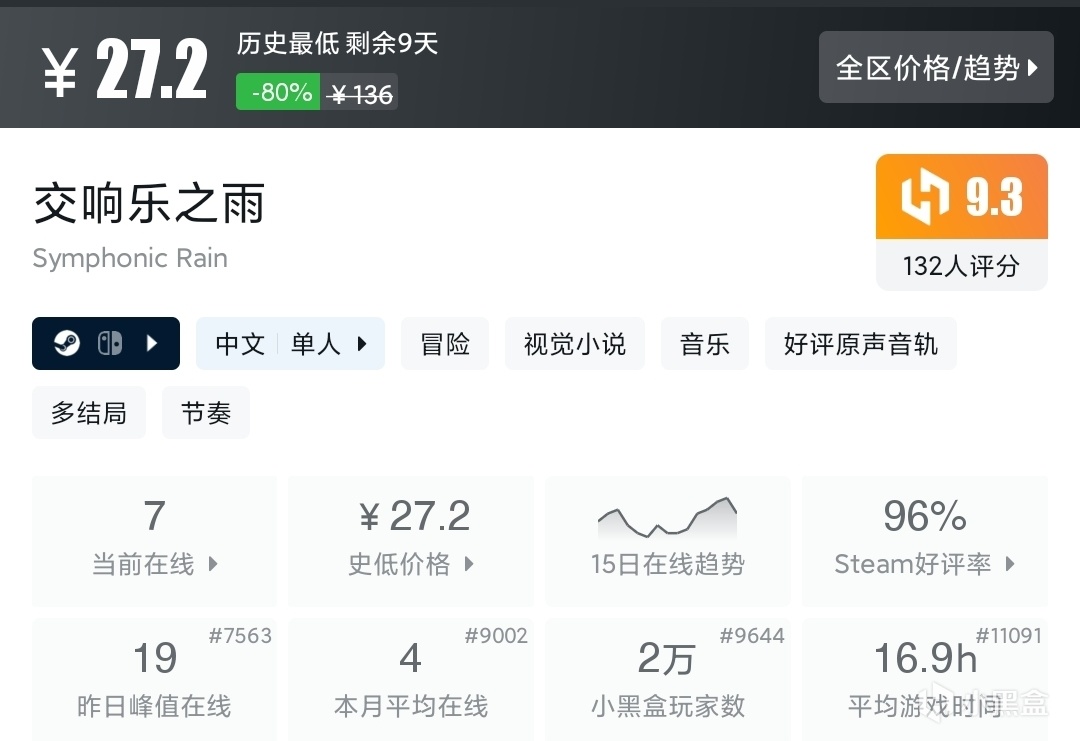Open 当前在线 player count details
Viewport: 1080px width, 741px height.
154,541
